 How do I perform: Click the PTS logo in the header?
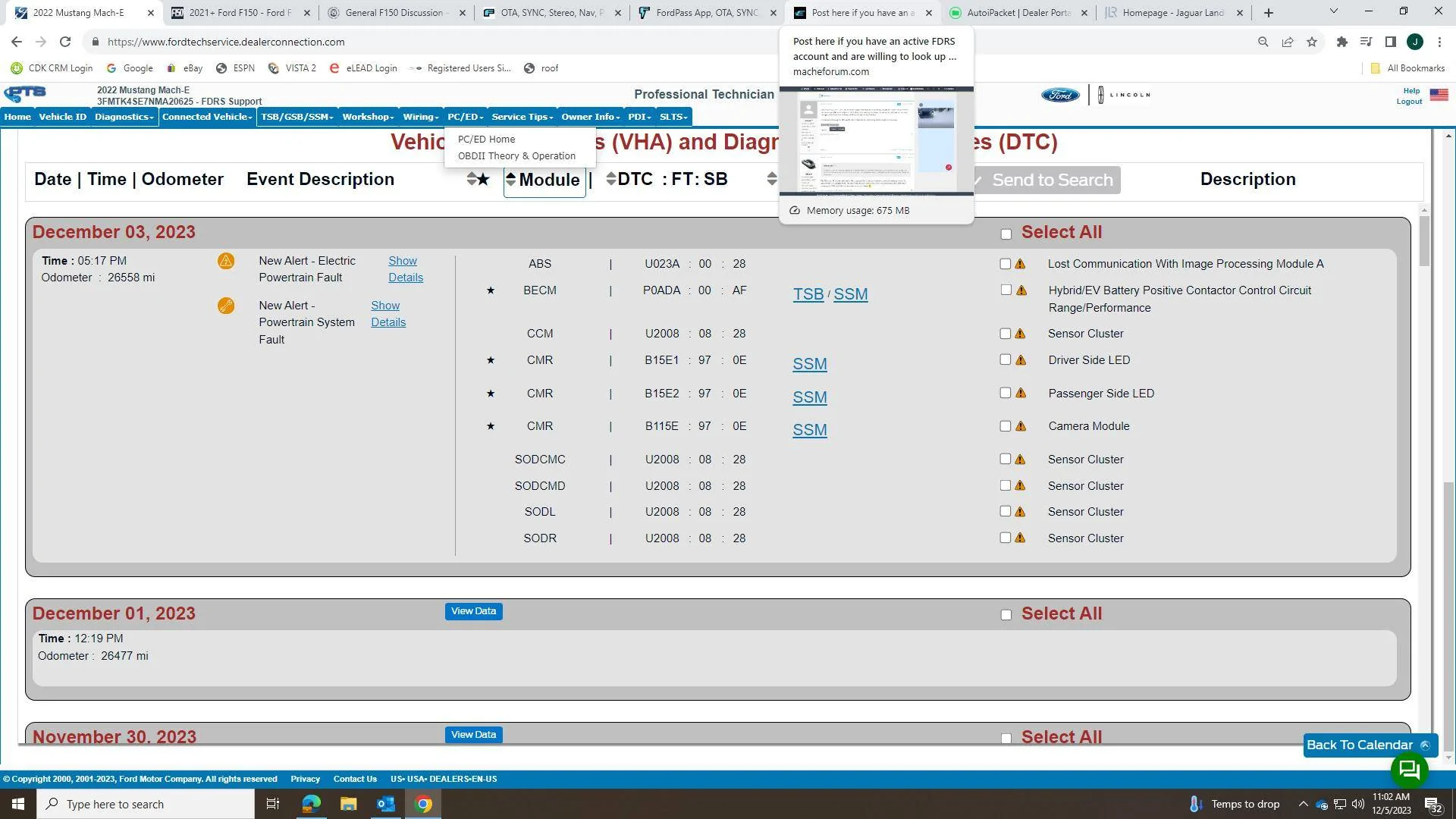tap(25, 94)
